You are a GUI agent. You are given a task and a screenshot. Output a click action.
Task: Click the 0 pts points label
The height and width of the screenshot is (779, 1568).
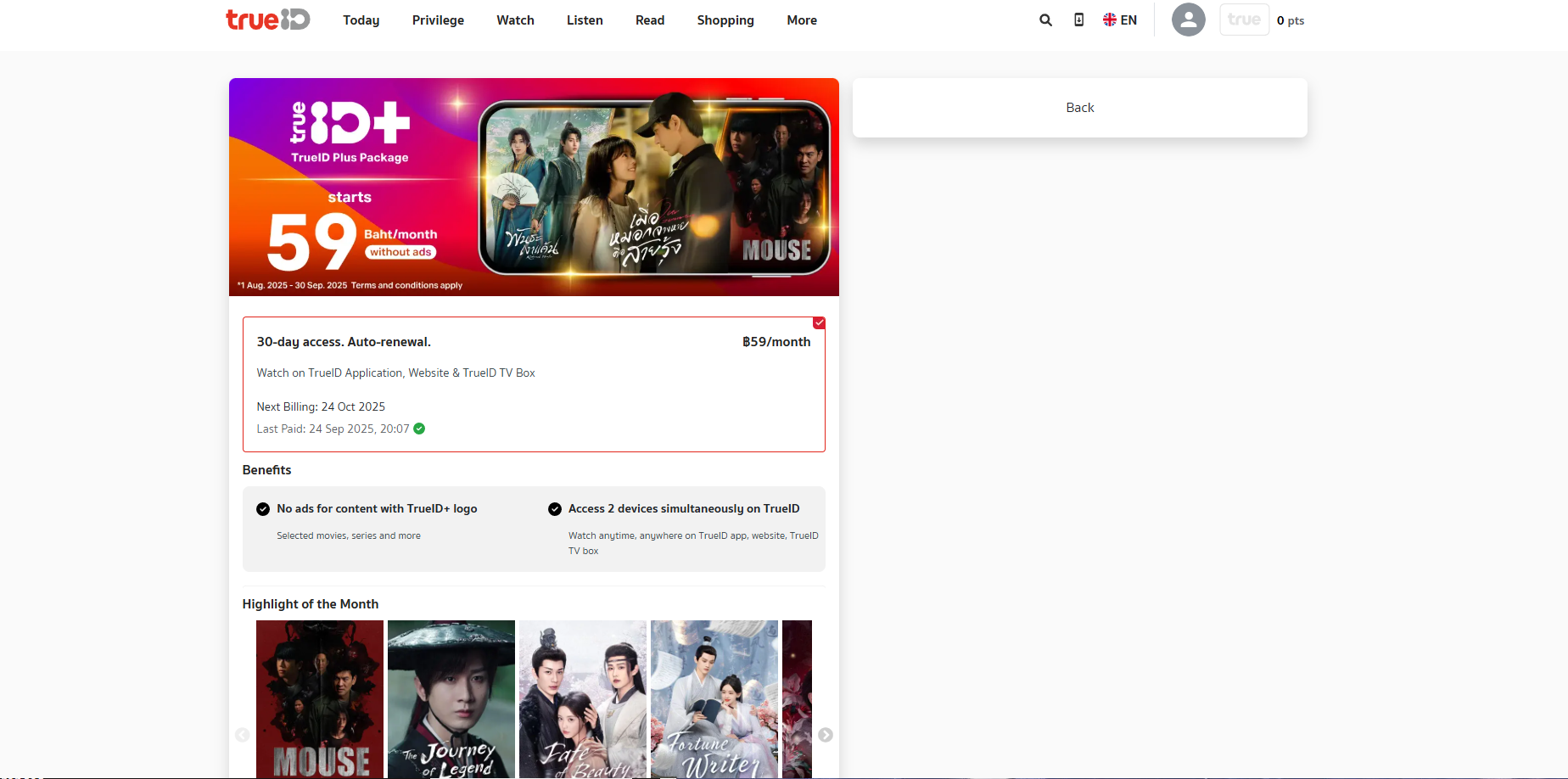1291,20
